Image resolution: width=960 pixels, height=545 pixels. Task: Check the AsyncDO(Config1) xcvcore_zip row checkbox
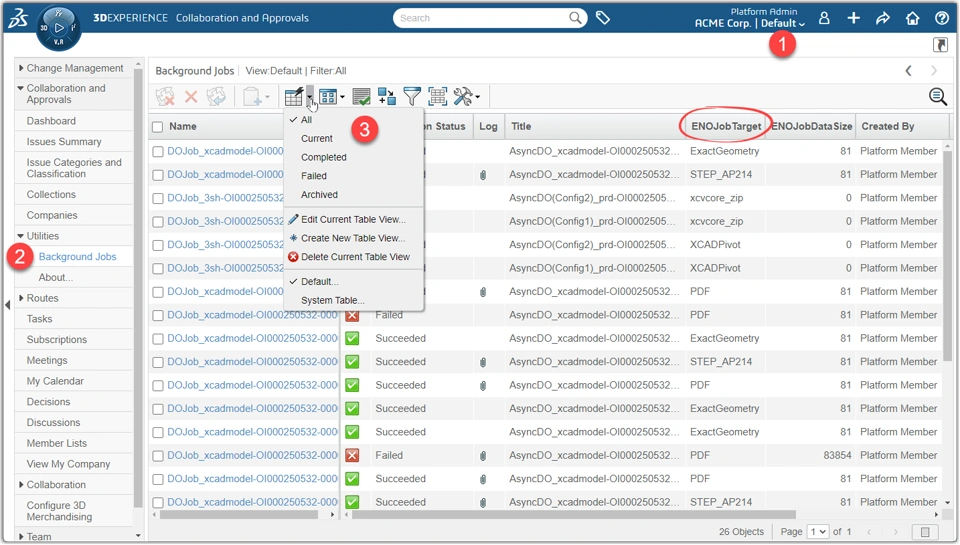[x=158, y=222]
